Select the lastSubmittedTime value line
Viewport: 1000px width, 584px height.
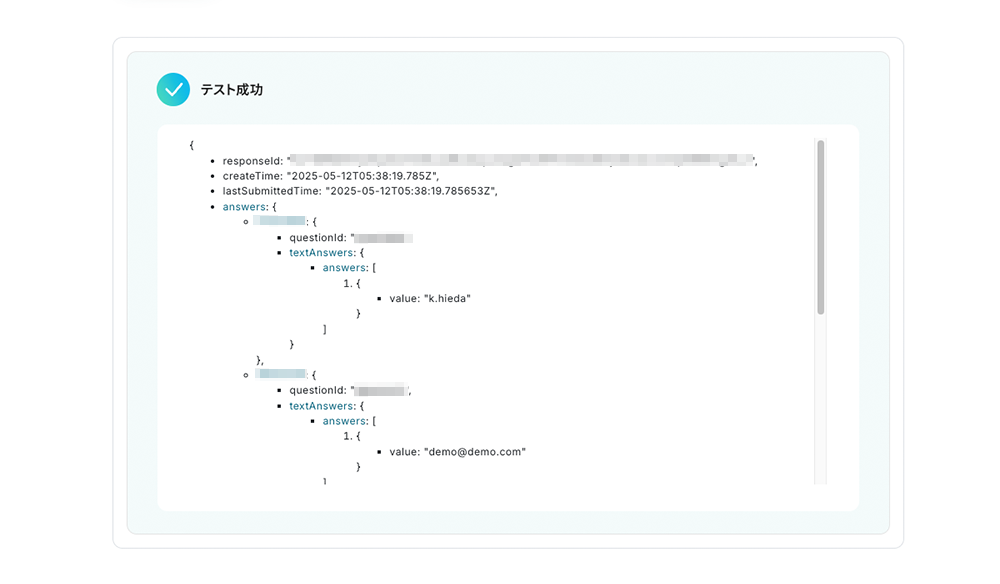click(x=360, y=191)
